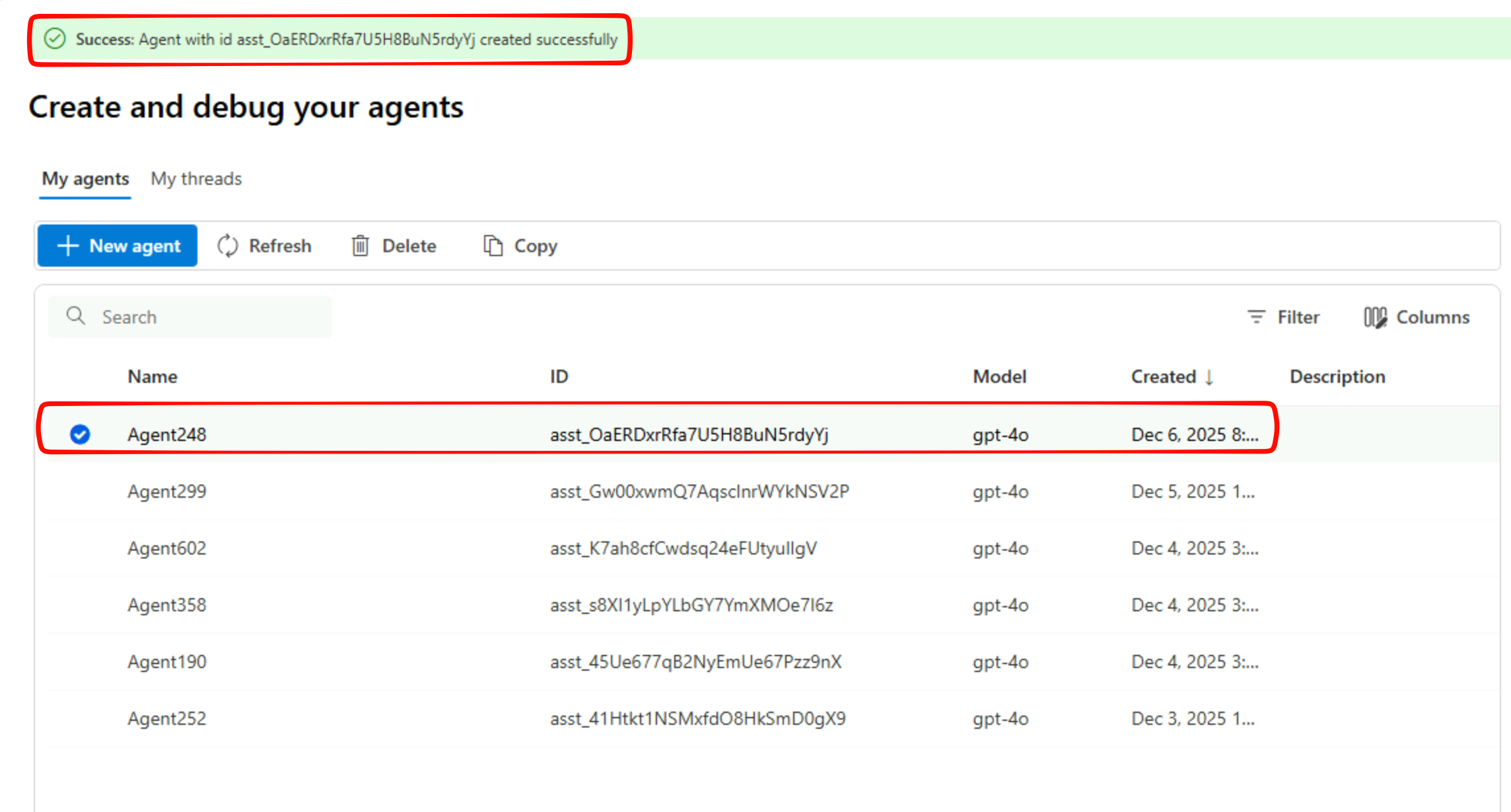Open the Columns chooser

coord(1417,317)
